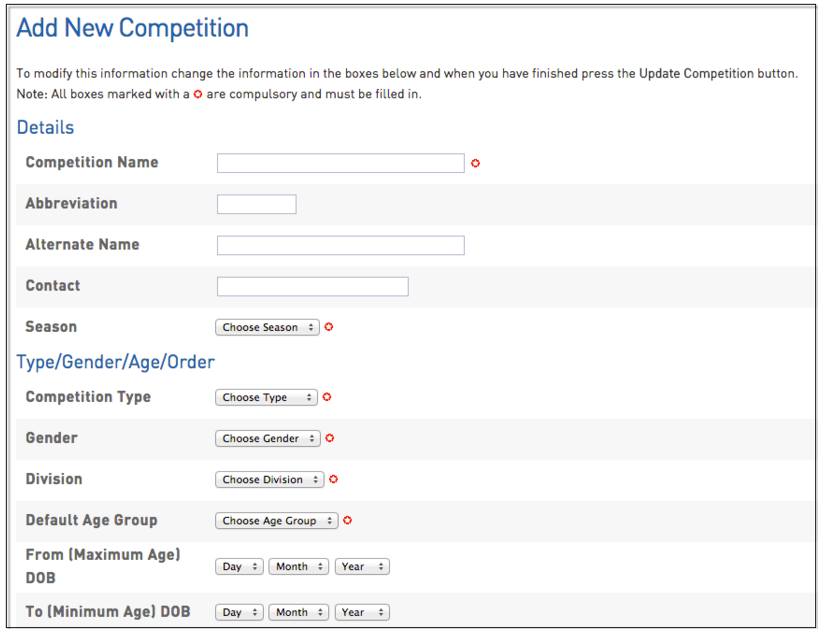The image size is (825, 633).
Task: Open Day dropdown for Maximum Age DOB
Action: point(239,566)
